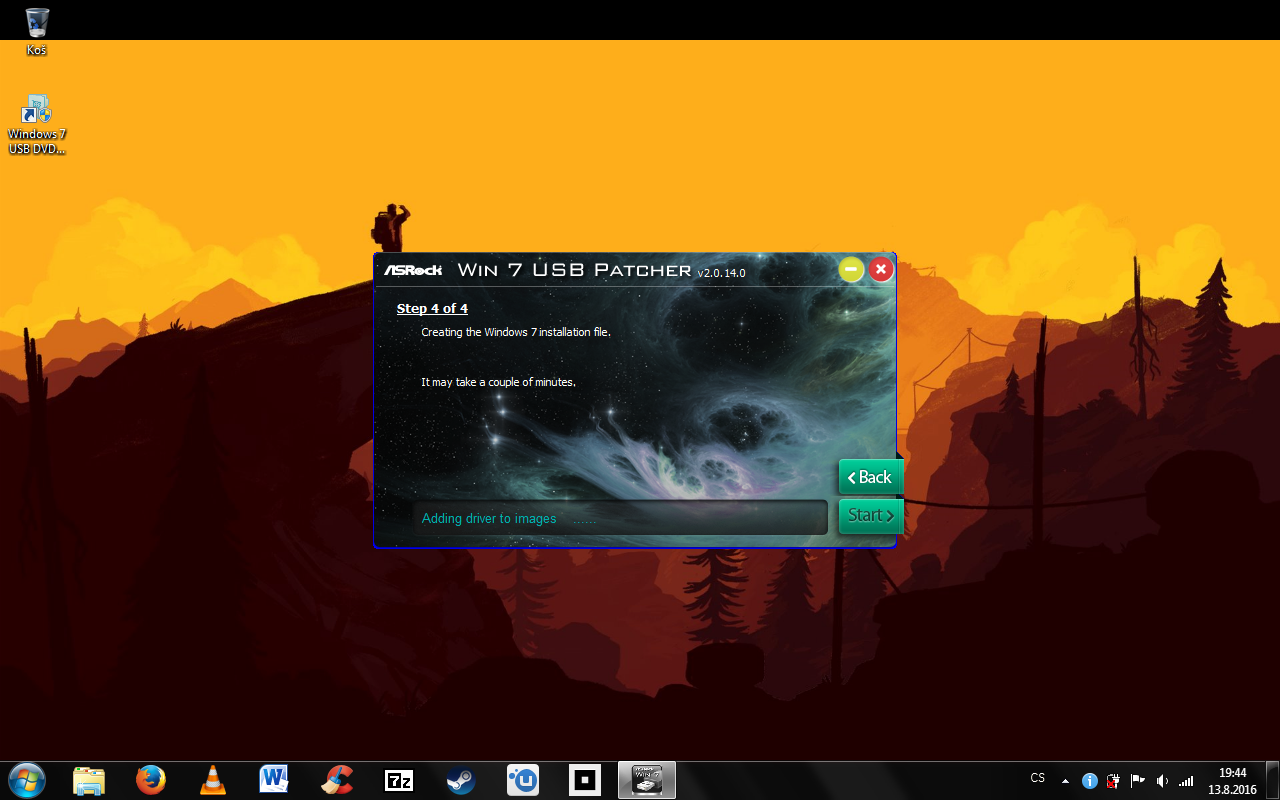Launch CCleaner from the taskbar
This screenshot has width=1280, height=800.
(338, 780)
